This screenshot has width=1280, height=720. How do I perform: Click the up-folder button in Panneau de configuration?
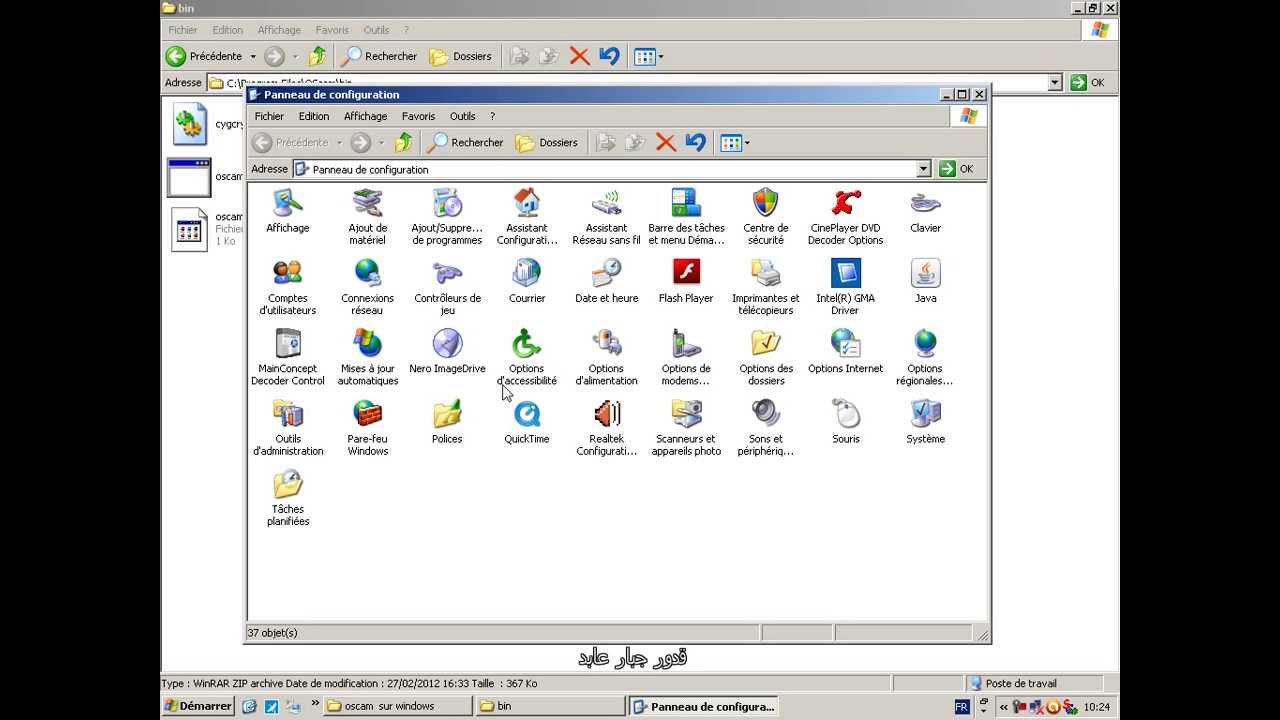point(403,142)
